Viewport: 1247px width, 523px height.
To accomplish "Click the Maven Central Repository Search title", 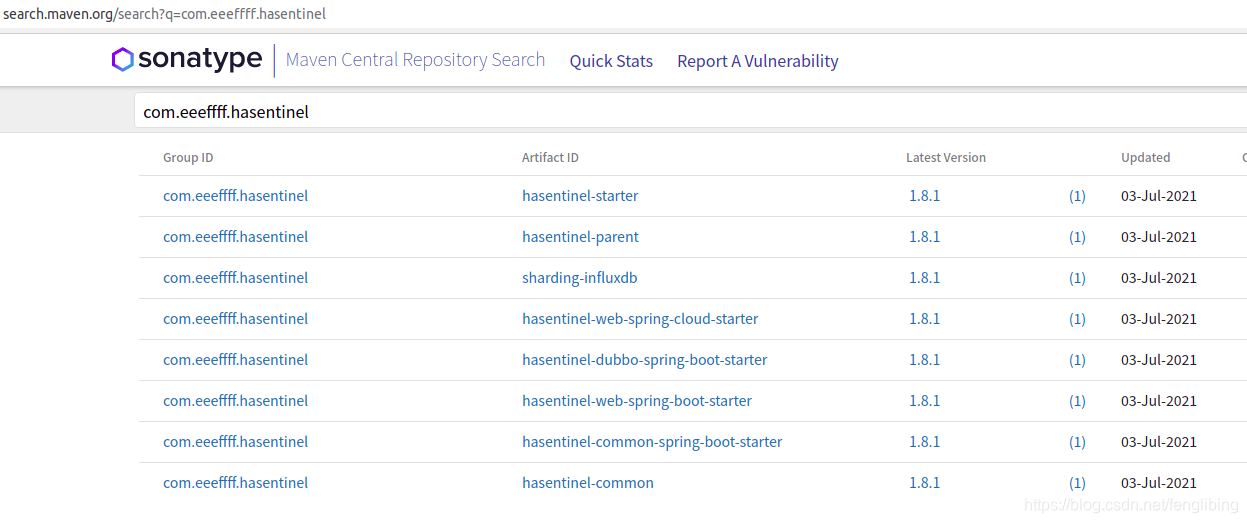I will click(415, 60).
